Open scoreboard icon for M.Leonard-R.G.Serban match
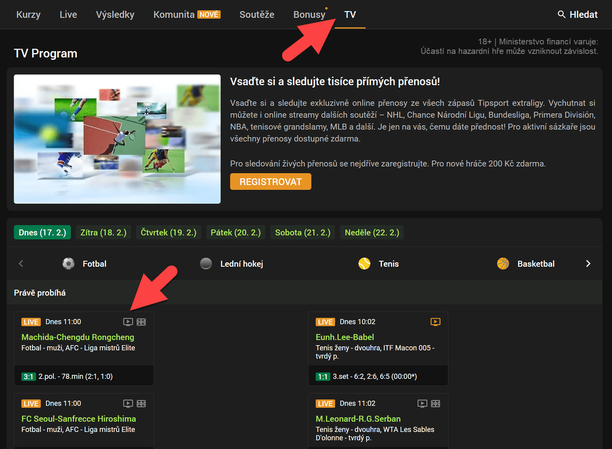The height and width of the screenshot is (449, 612). [x=435, y=402]
